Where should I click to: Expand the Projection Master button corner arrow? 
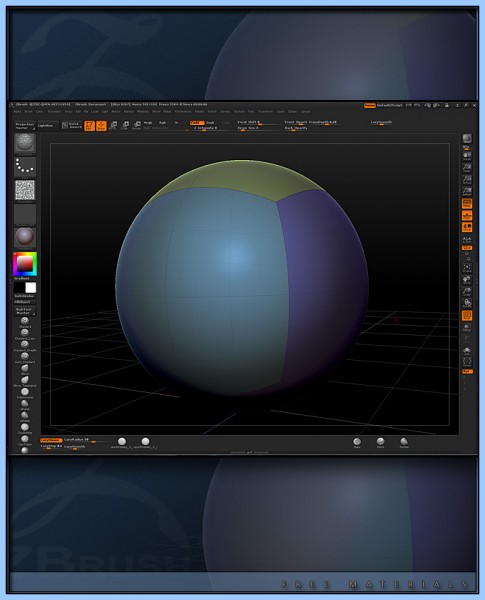click(x=34, y=129)
